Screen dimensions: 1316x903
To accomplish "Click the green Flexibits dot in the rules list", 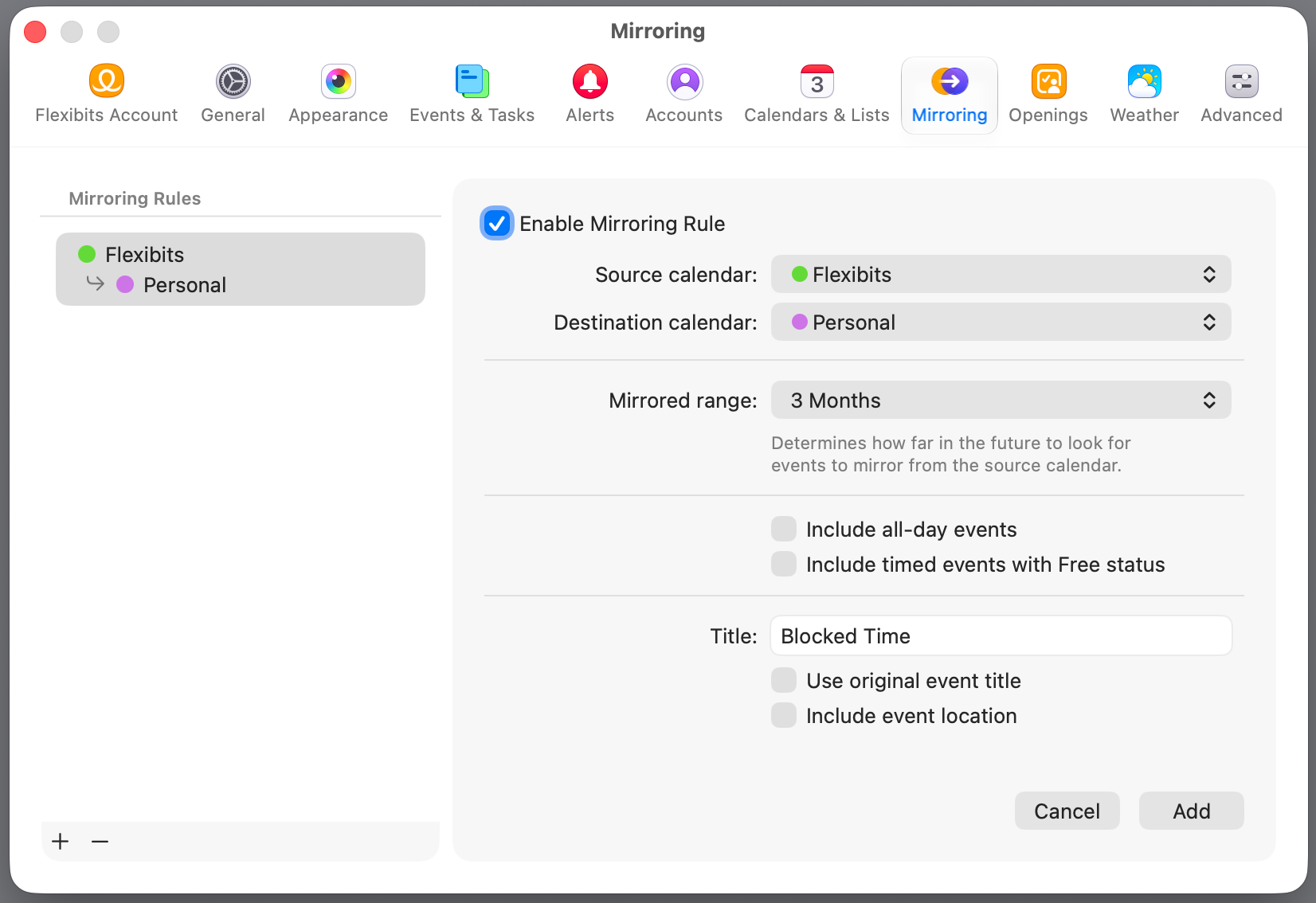I will (x=87, y=254).
